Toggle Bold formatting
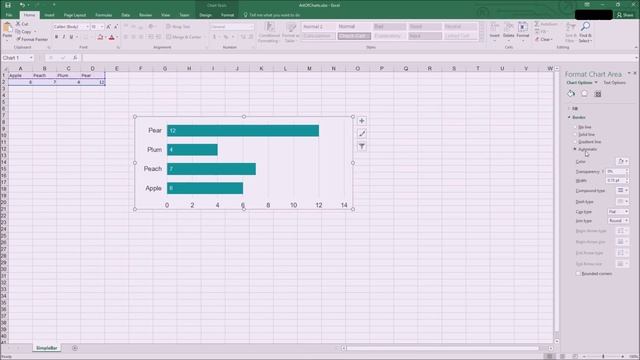 click(56, 37)
